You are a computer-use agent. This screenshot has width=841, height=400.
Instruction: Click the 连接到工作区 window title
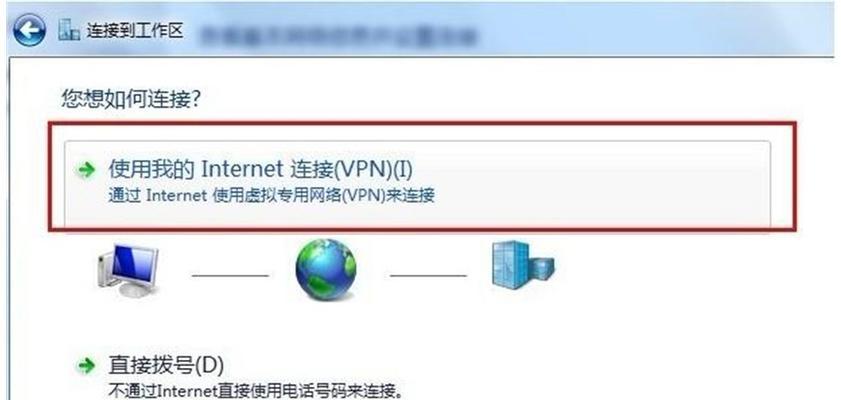[x=135, y=31]
